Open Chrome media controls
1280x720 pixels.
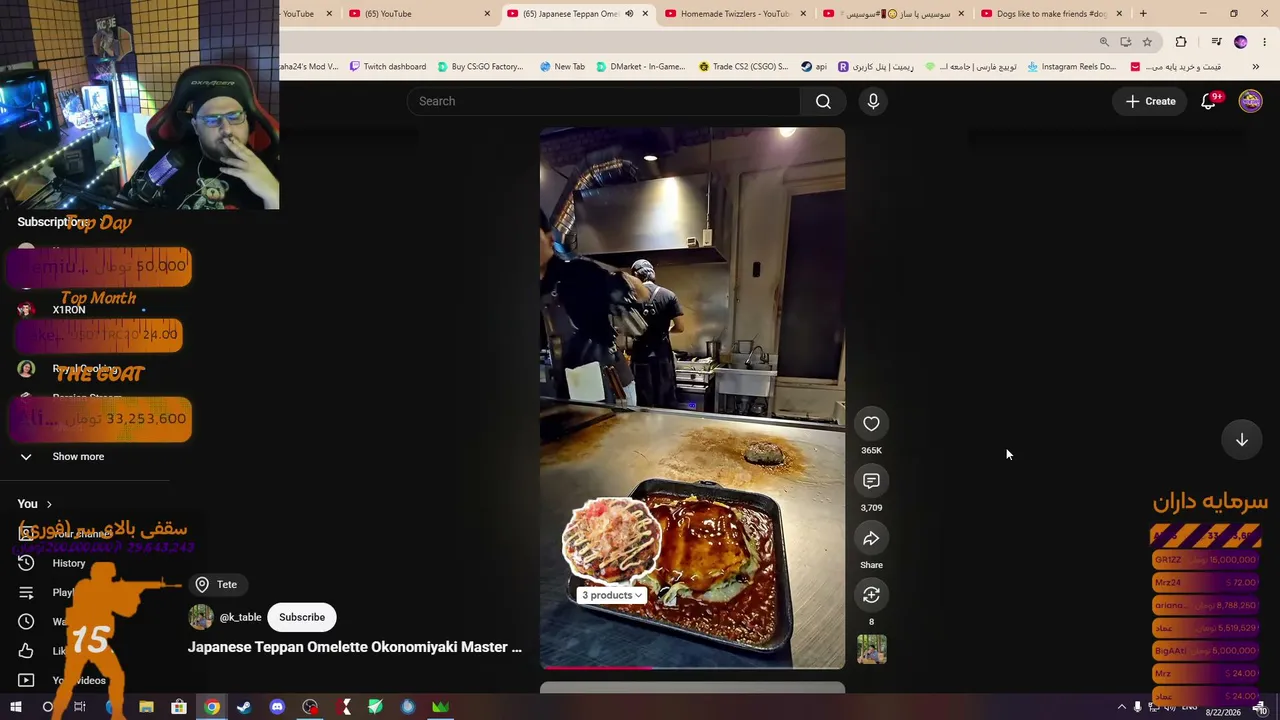point(1216,42)
